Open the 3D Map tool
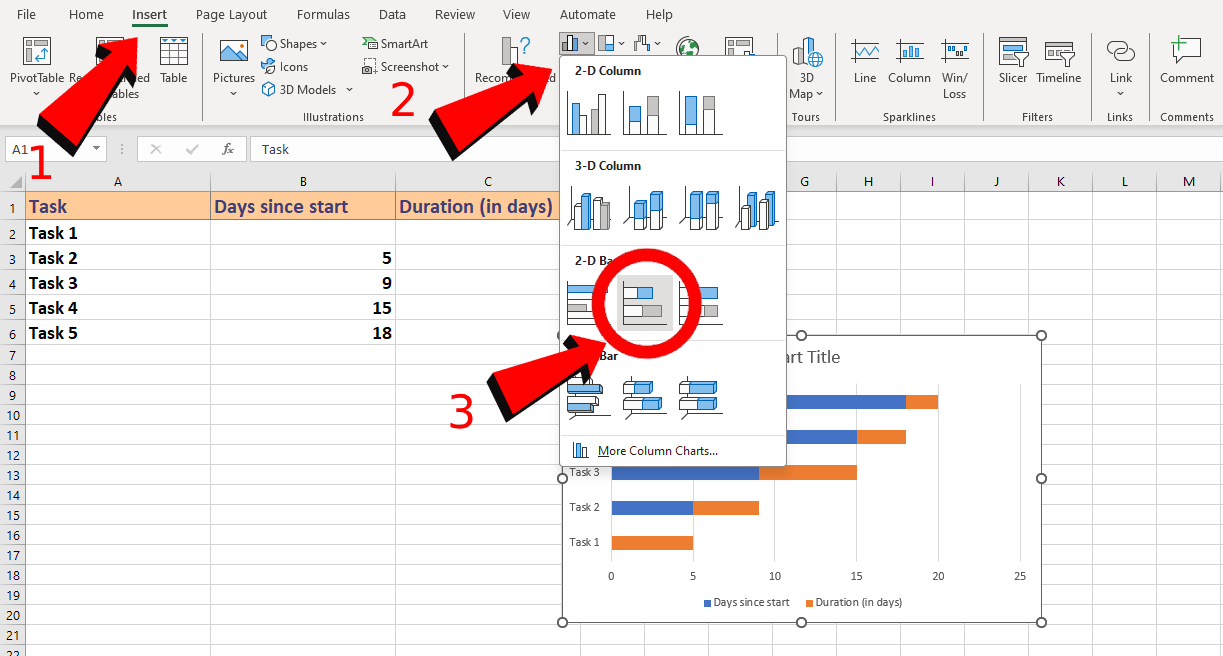Image resolution: width=1223 pixels, height=656 pixels. tap(806, 67)
